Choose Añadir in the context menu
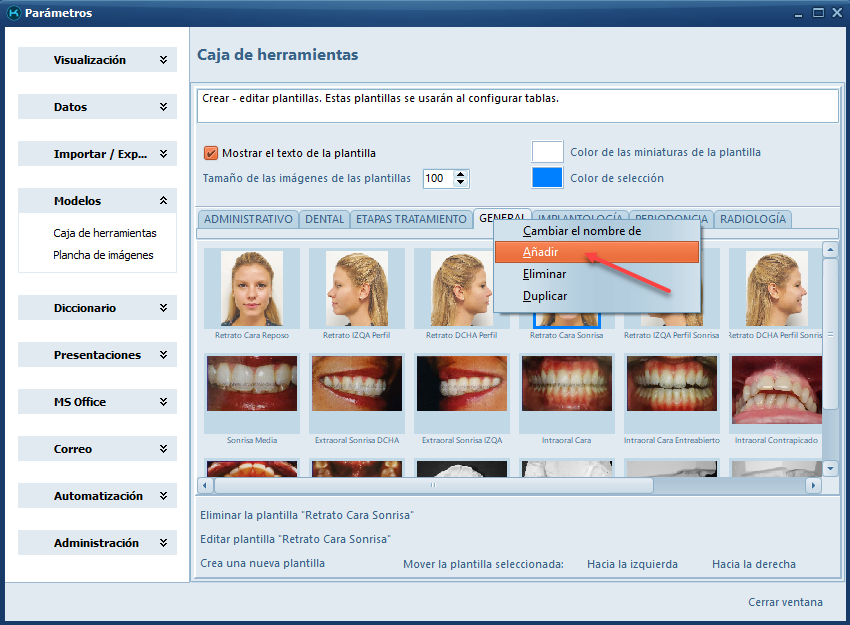 pyautogui.click(x=540, y=252)
